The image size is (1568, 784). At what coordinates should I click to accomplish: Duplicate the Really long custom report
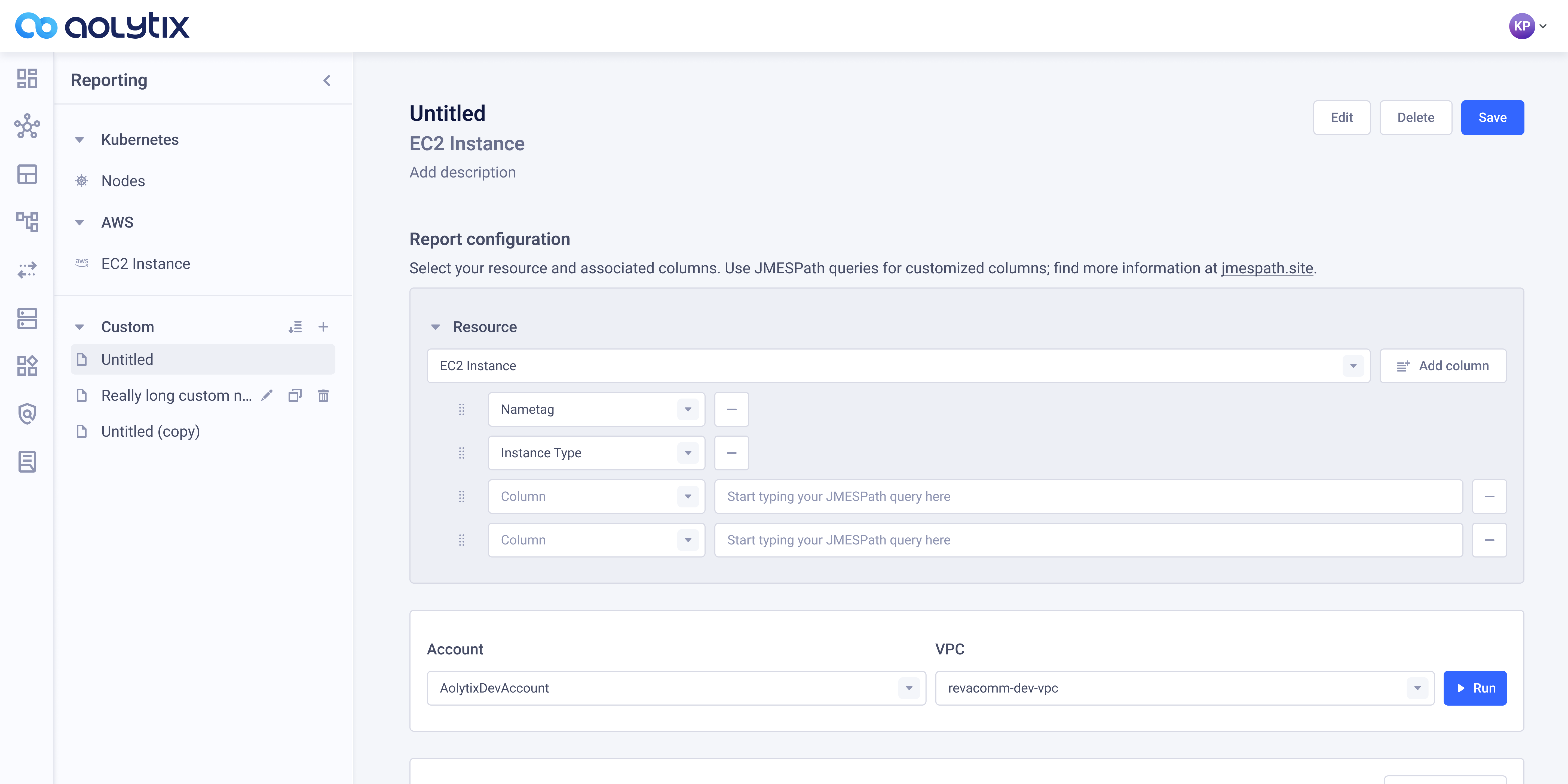295,396
